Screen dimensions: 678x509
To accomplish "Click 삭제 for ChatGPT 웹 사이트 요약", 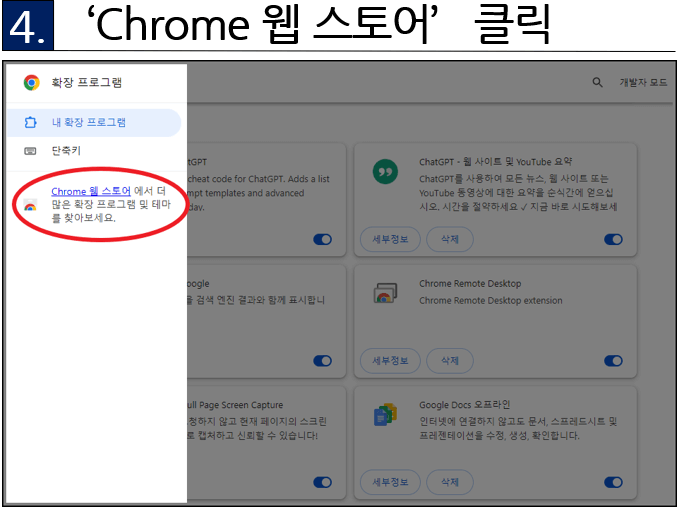I will (x=450, y=239).
